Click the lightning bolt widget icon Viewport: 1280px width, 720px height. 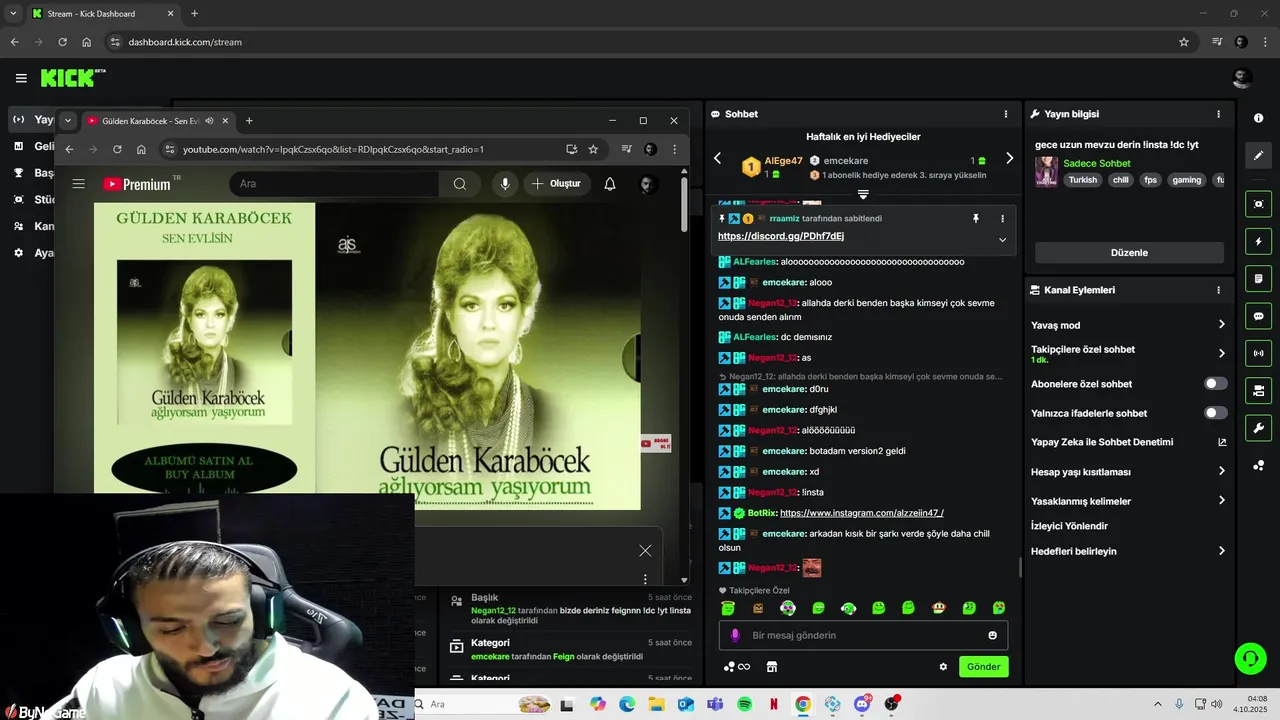1258,242
